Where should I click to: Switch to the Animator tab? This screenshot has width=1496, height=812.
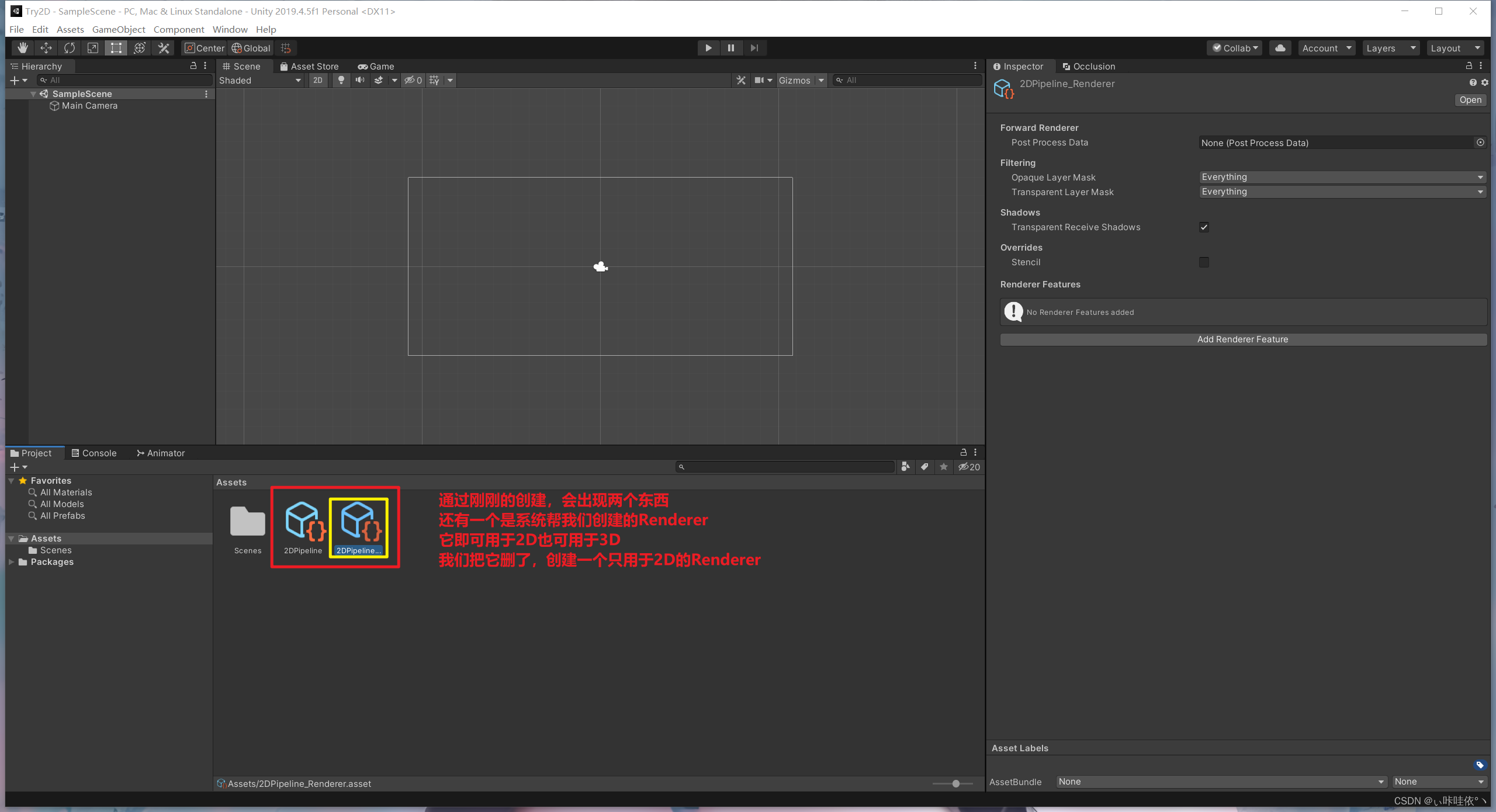(160, 453)
